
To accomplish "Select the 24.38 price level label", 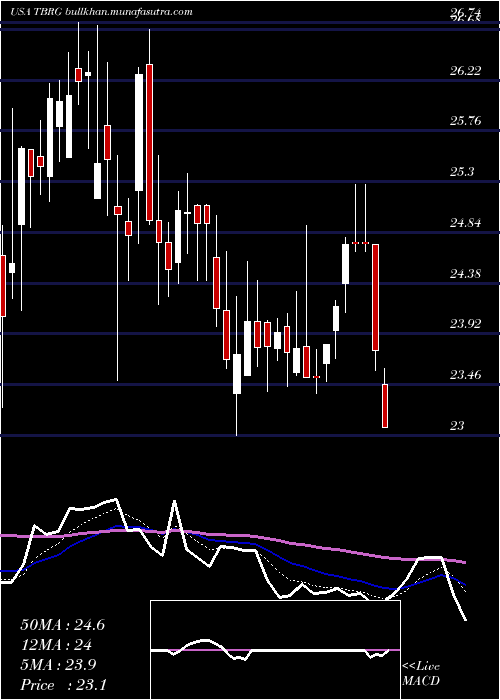I will click(x=466, y=273).
